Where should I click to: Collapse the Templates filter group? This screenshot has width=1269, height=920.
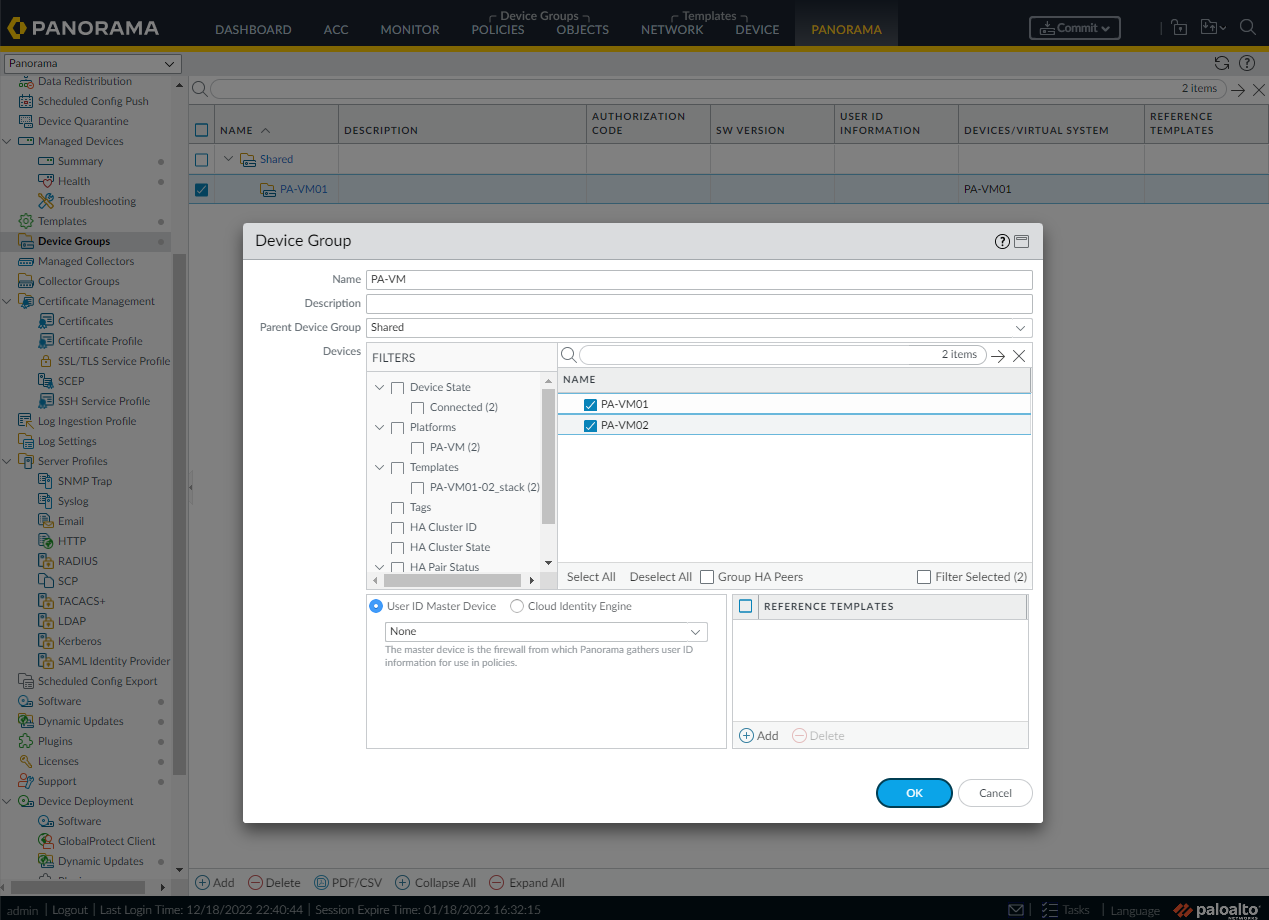380,468
